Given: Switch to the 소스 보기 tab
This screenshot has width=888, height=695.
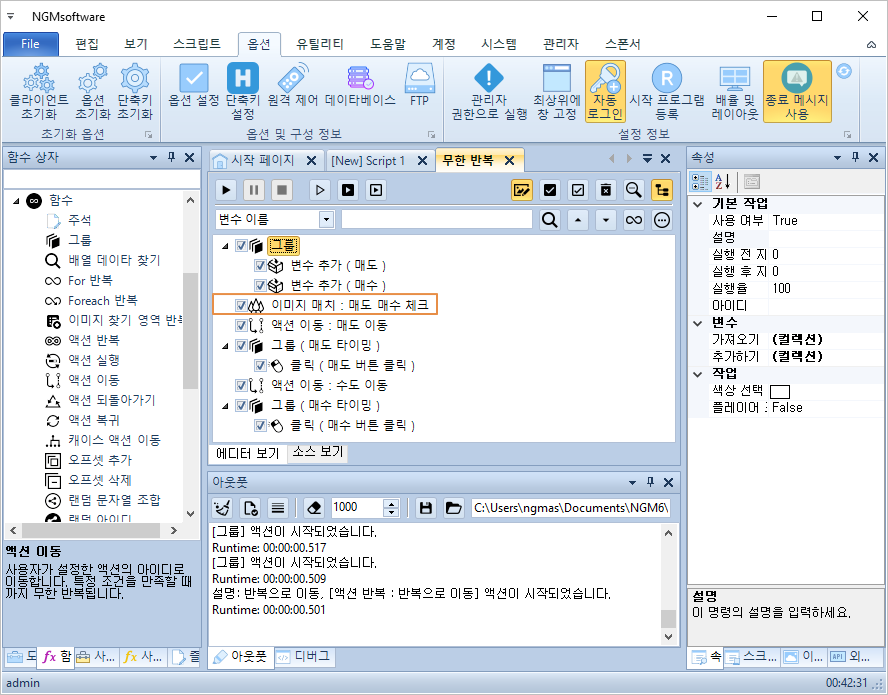Looking at the screenshot, I should pos(318,452).
